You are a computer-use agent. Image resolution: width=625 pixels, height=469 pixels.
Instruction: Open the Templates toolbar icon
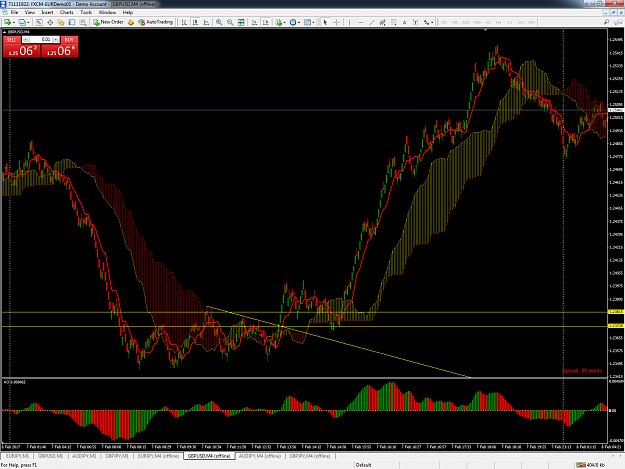(x=307, y=22)
